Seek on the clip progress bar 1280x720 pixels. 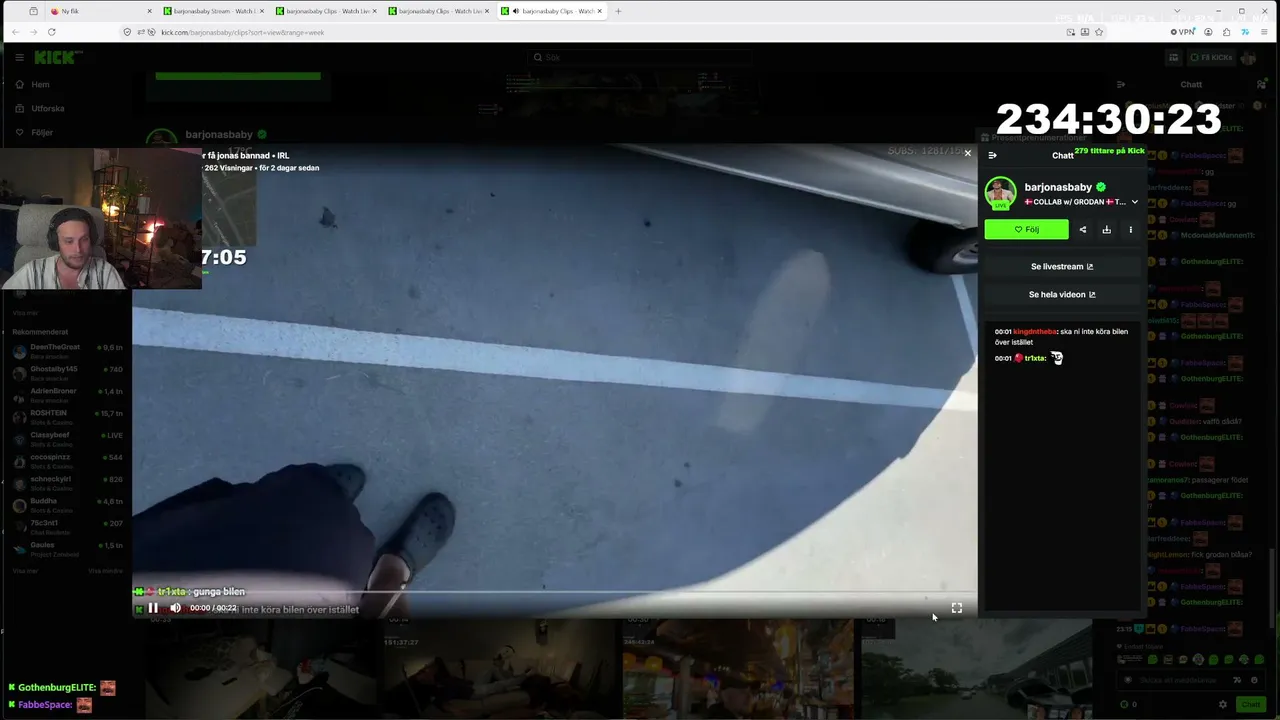(555, 593)
